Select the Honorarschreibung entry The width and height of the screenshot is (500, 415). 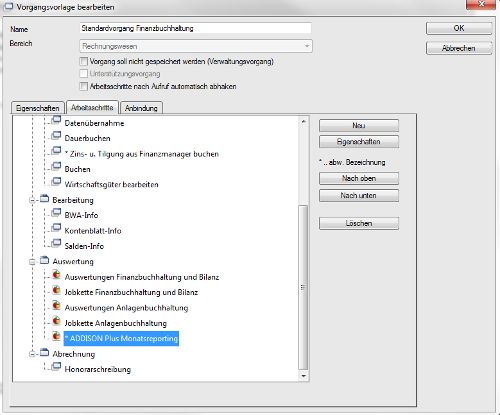(98, 369)
